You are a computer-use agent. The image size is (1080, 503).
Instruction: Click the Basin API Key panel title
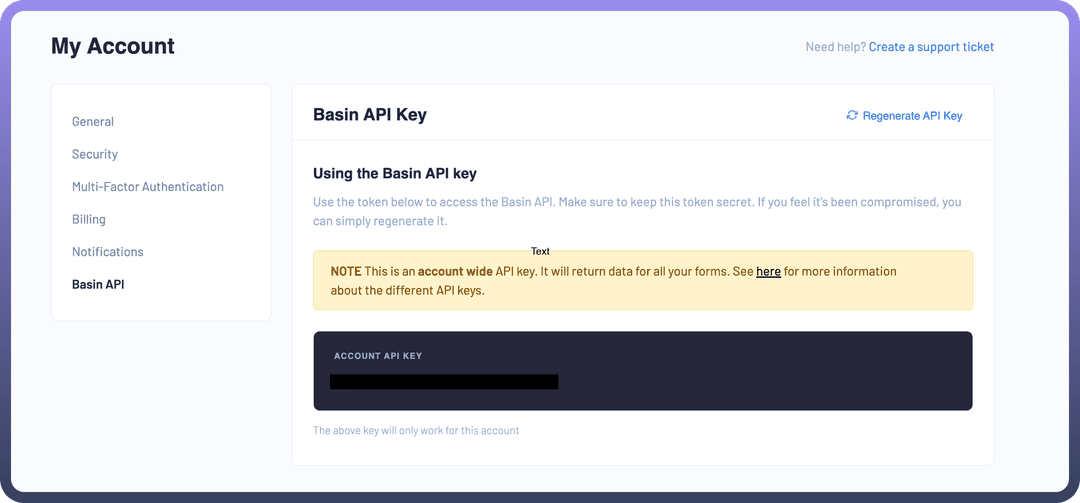click(370, 114)
